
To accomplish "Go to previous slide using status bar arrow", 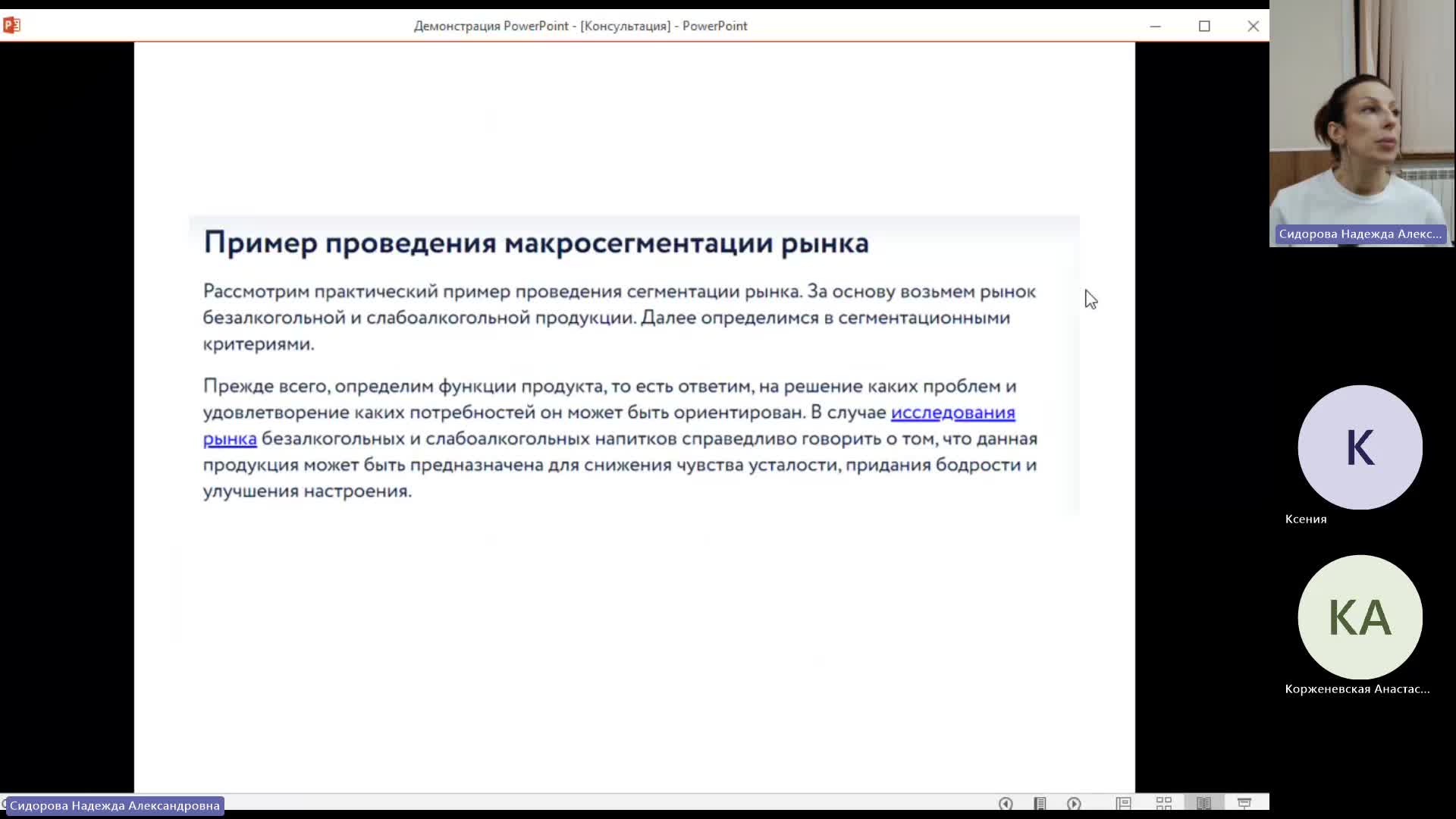I will [x=1006, y=803].
